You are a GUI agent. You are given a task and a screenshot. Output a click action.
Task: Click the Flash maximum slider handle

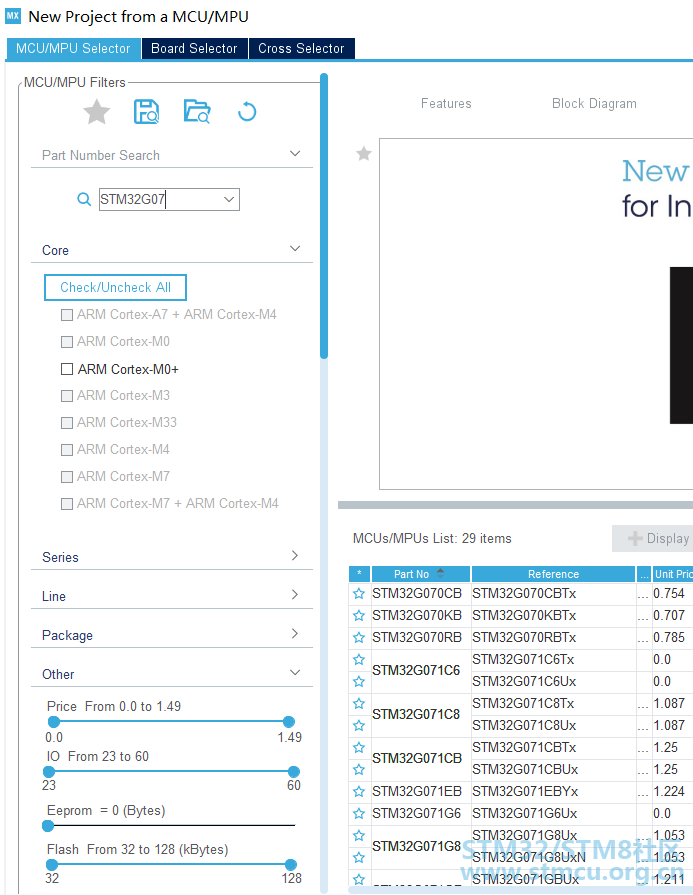click(291, 864)
